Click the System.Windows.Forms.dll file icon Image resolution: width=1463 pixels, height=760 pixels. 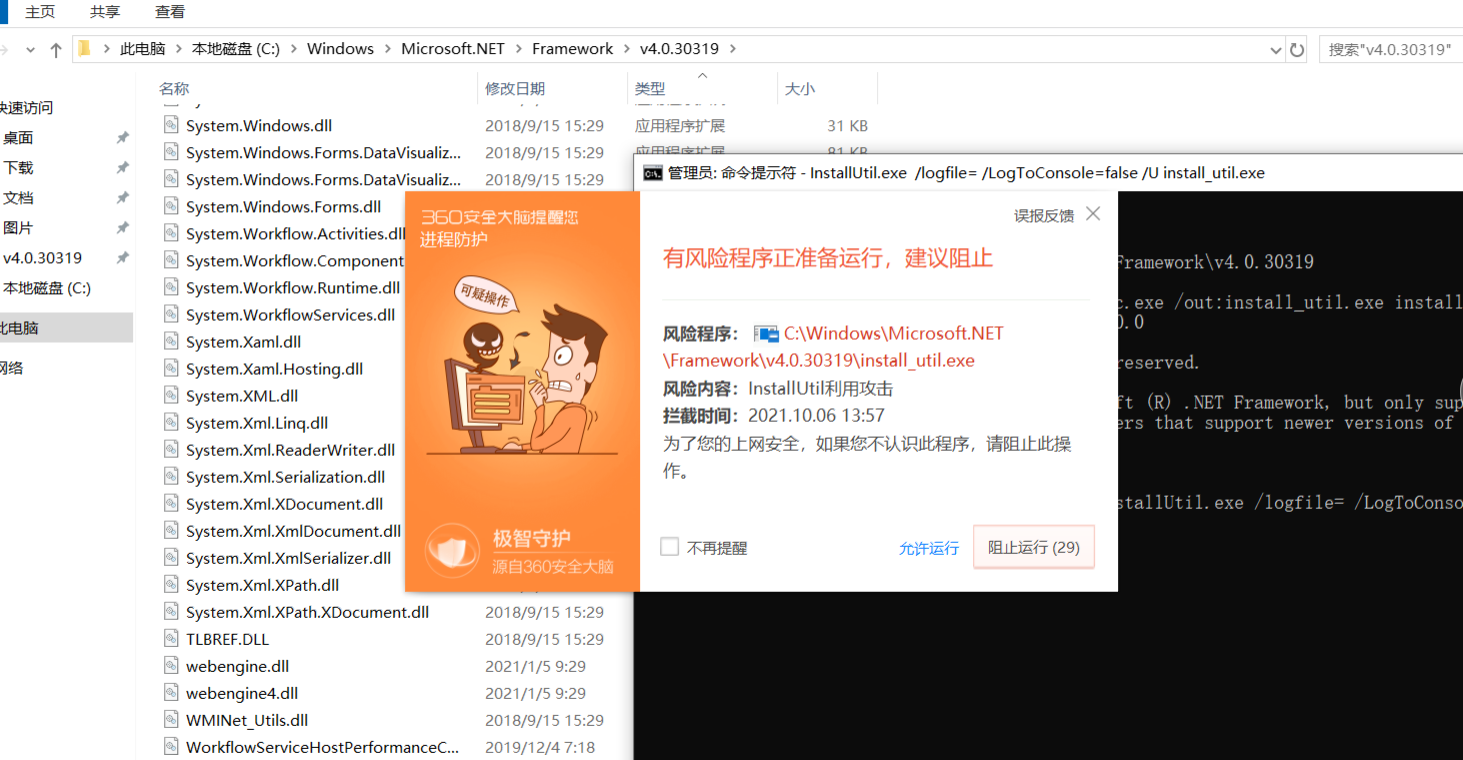click(172, 207)
